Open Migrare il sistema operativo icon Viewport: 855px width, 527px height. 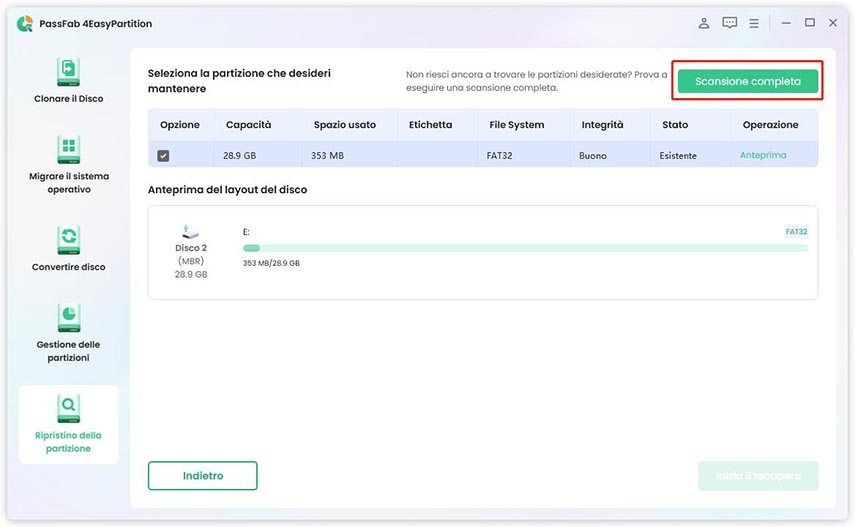click(x=68, y=150)
